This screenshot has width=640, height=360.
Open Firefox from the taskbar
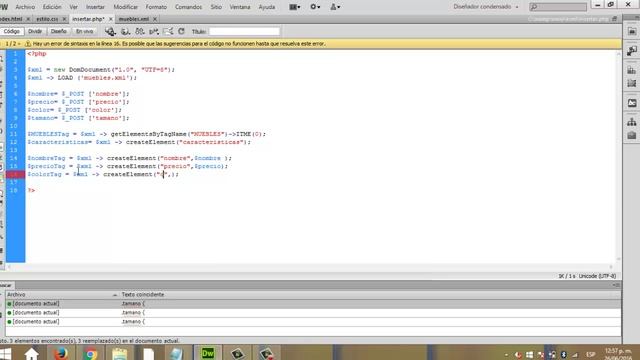(x=60, y=353)
